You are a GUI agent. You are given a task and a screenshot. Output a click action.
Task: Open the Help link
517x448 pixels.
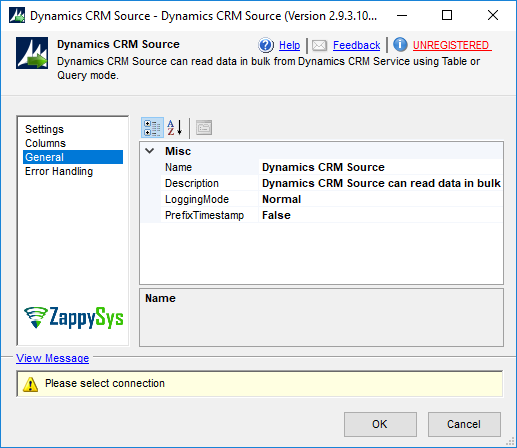pos(289,45)
